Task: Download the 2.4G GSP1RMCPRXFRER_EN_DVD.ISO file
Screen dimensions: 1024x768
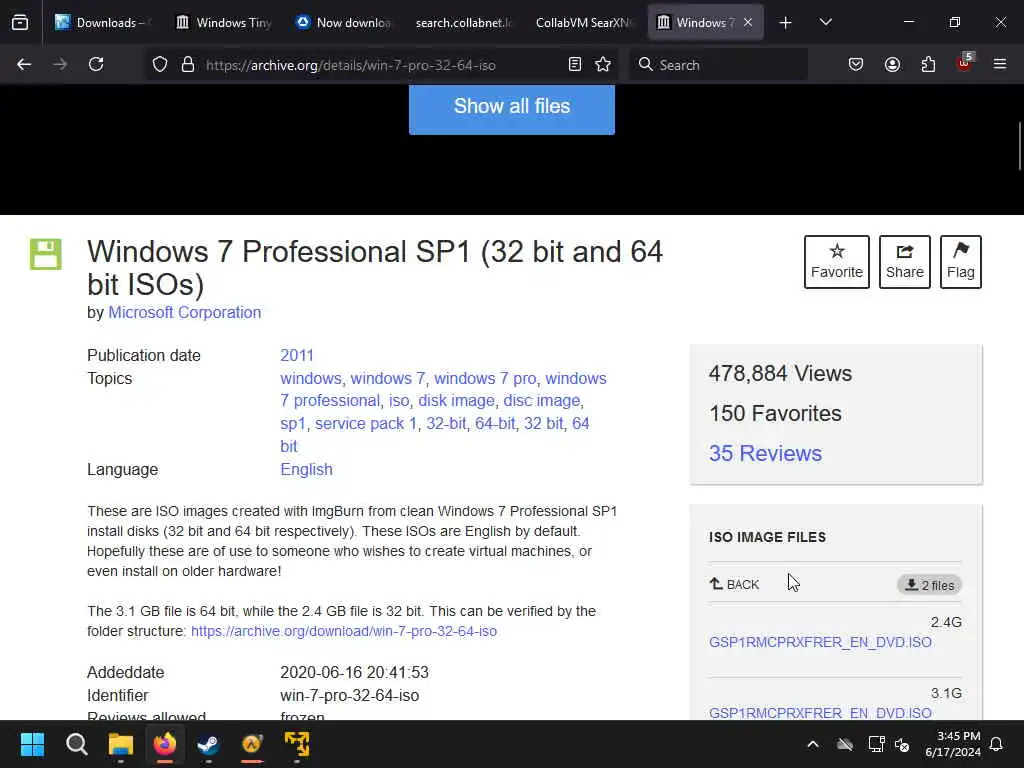Action: 820,643
